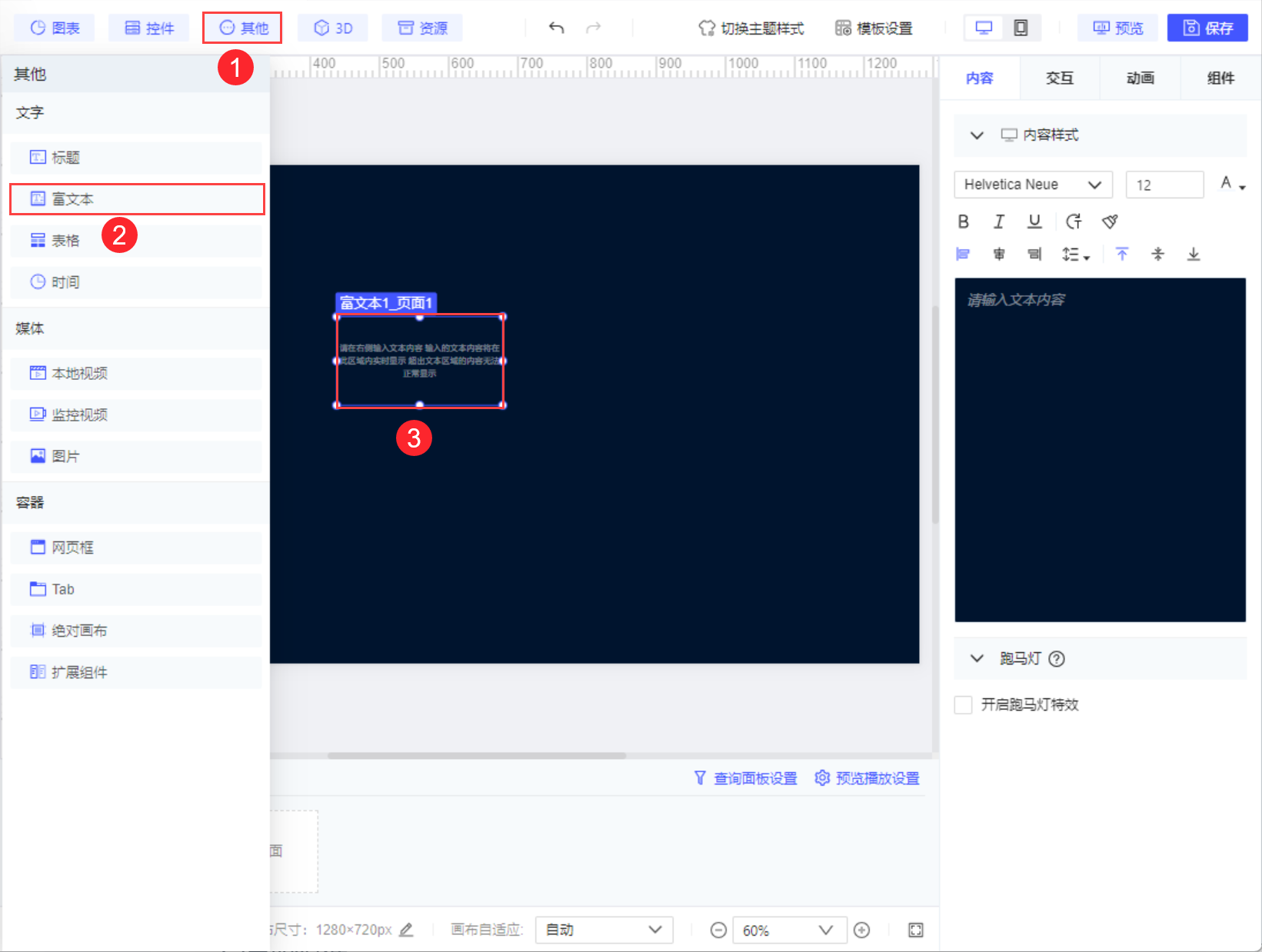The image size is (1262, 952).
Task: Undo the last action
Action: click(x=557, y=28)
